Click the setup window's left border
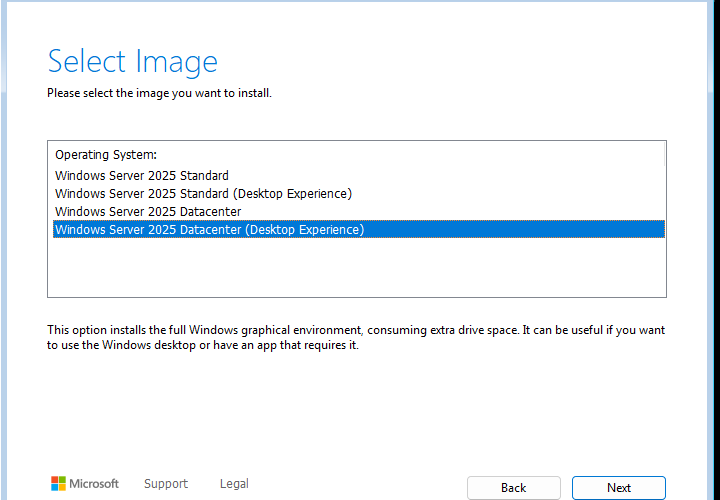This screenshot has width=720, height=500. pyautogui.click(x=4, y=250)
